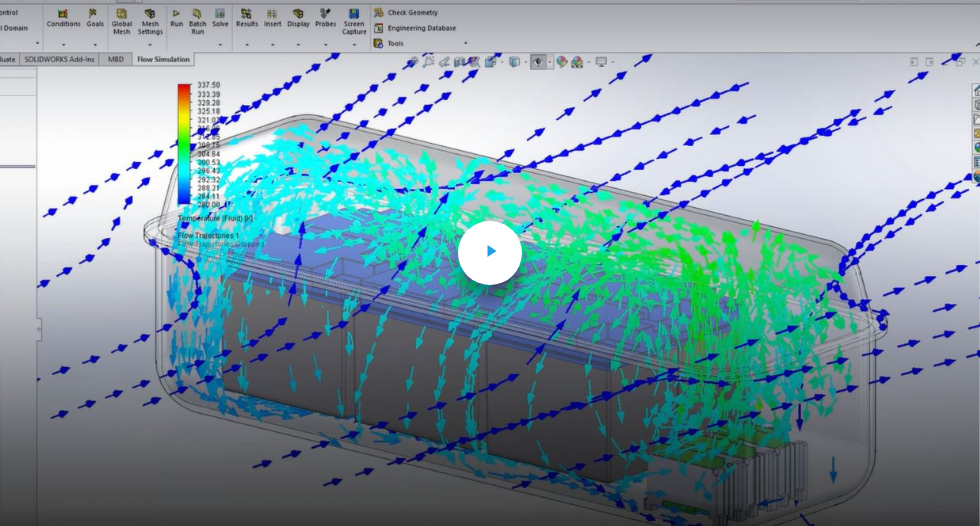Click the temperature color legend bar
The image size is (980, 526).
[184, 144]
